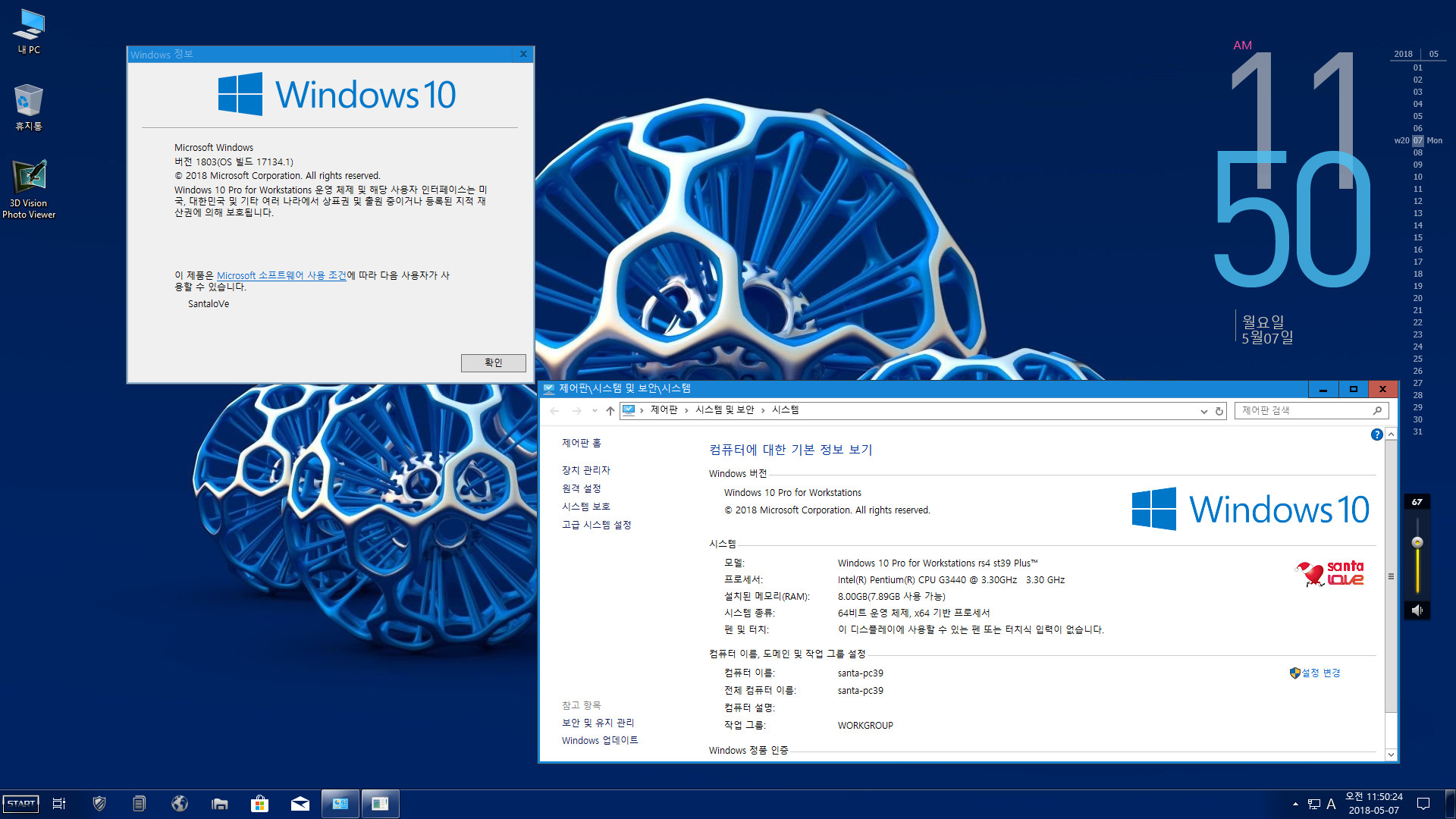Open the shield security icon on taskbar
This screenshot has height=819, width=1456.
point(99,804)
